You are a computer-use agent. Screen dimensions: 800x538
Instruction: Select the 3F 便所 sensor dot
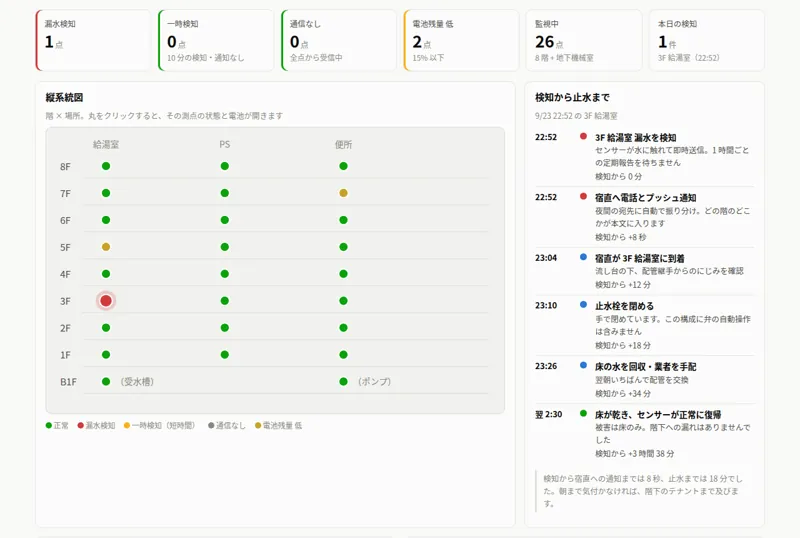343,301
